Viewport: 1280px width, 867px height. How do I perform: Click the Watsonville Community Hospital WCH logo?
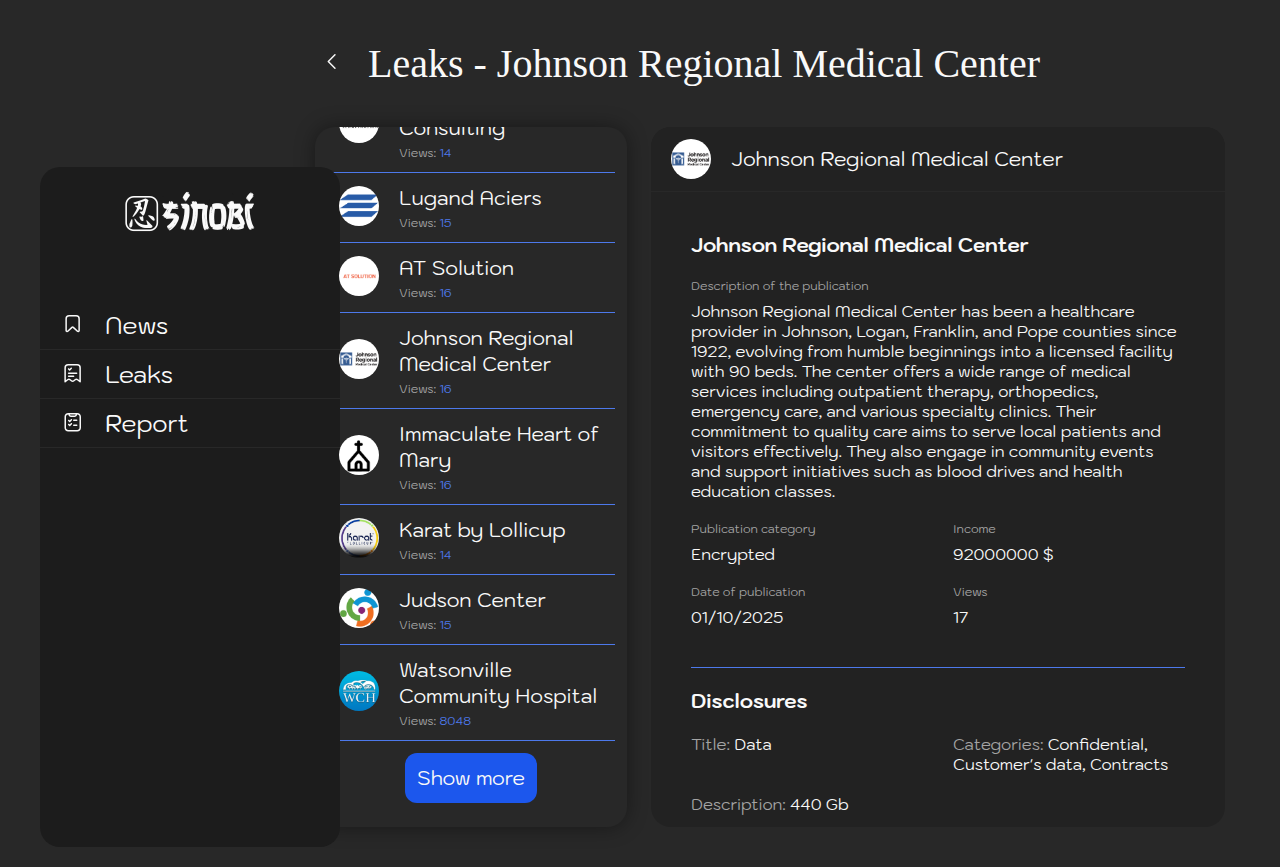point(359,691)
